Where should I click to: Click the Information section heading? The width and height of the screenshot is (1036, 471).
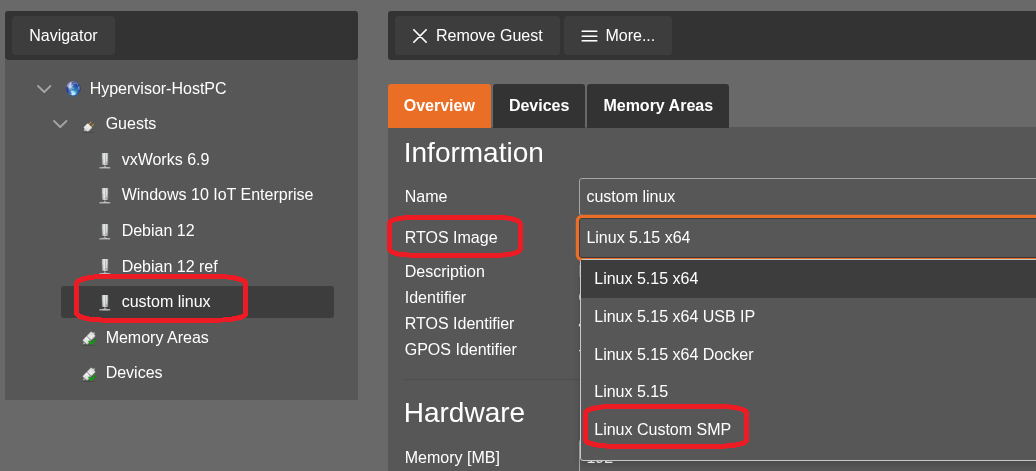[x=474, y=153]
